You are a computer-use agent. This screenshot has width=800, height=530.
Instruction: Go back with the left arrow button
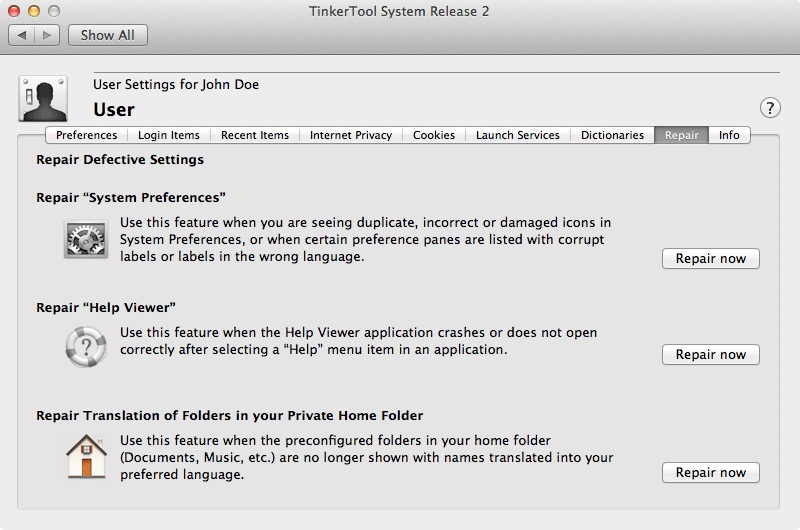23,35
